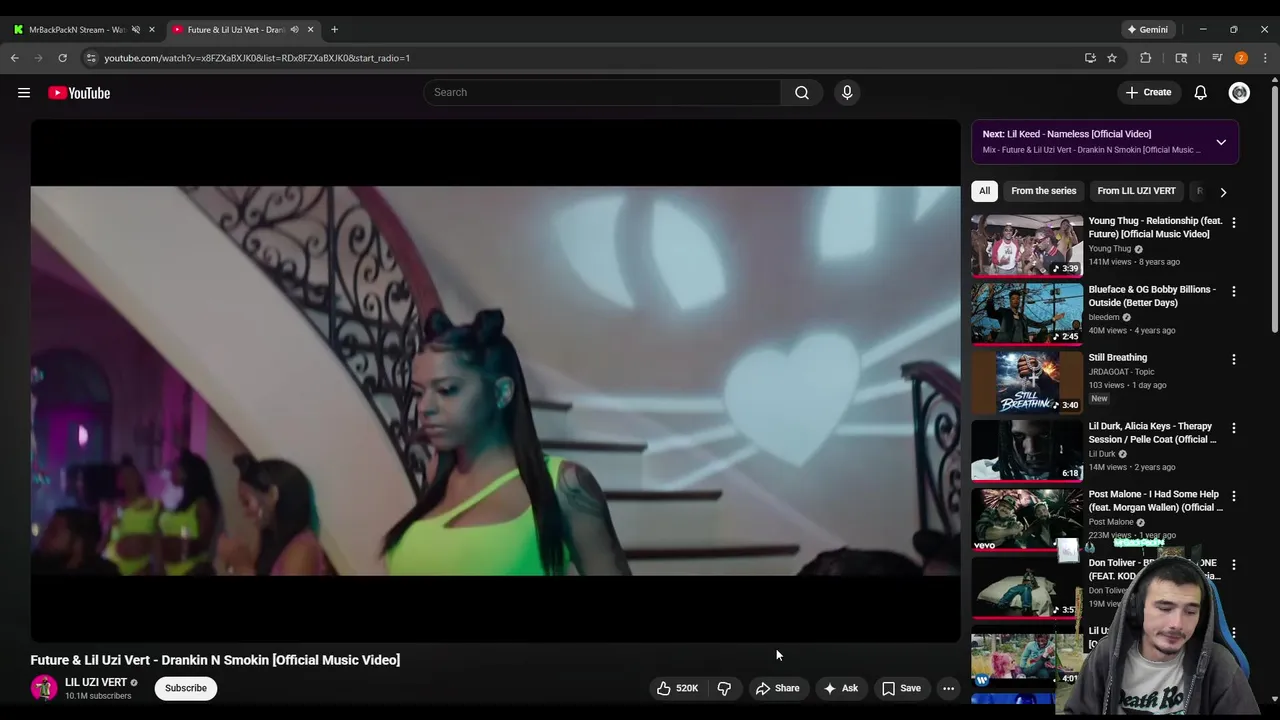This screenshot has width=1280, height=720.
Task: Select the All filter chip
Action: [984, 191]
